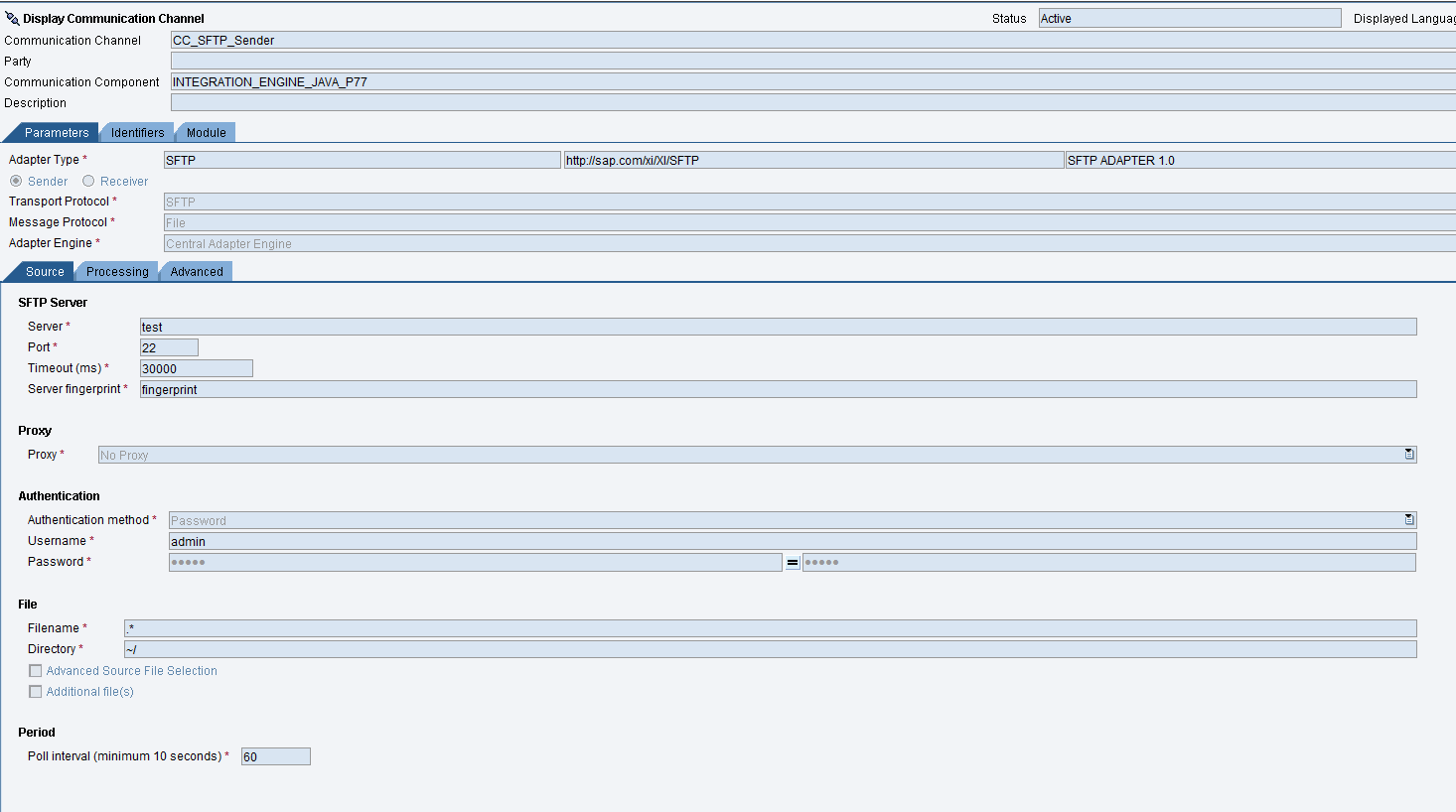Click the Status field showing Active
This screenshot has width=1456, height=812.
tap(1190, 18)
